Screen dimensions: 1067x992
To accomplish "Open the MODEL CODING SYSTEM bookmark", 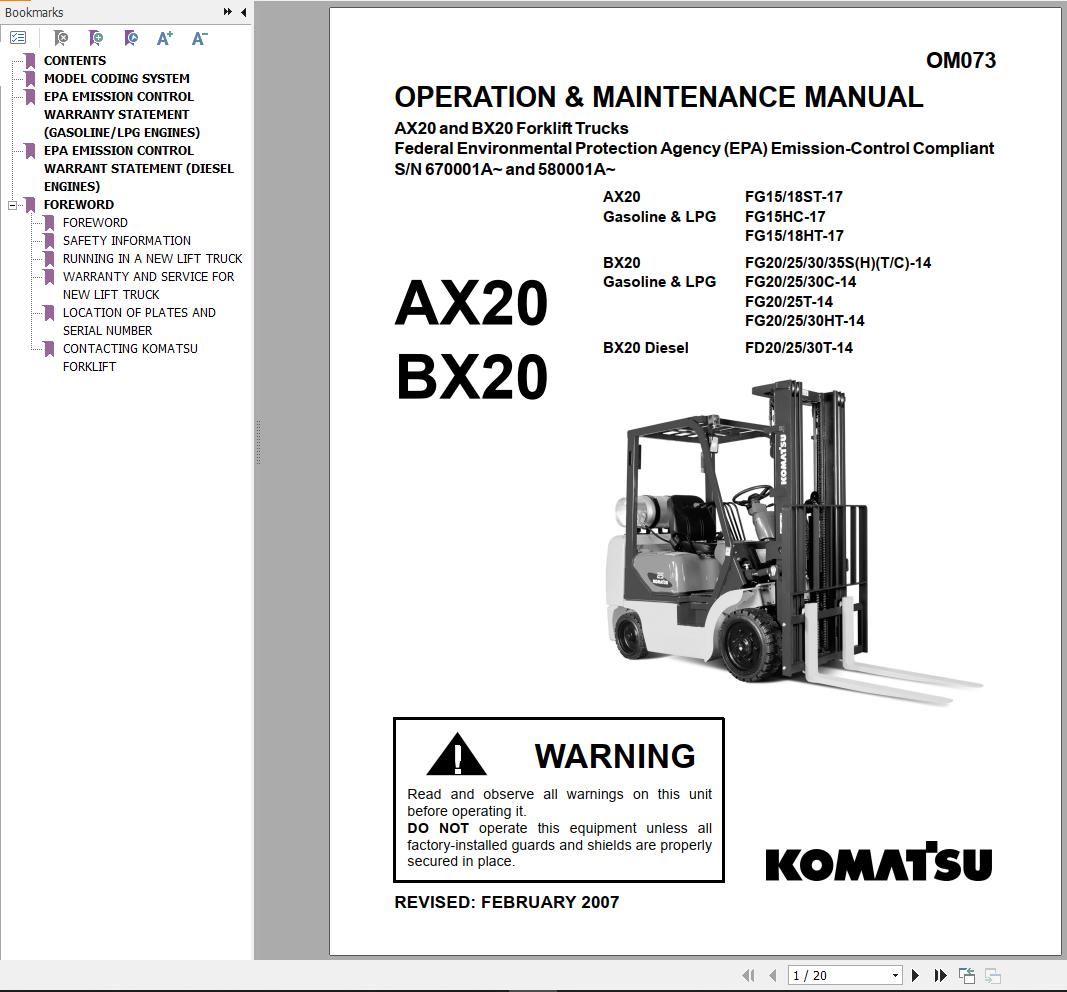I will click(x=116, y=78).
